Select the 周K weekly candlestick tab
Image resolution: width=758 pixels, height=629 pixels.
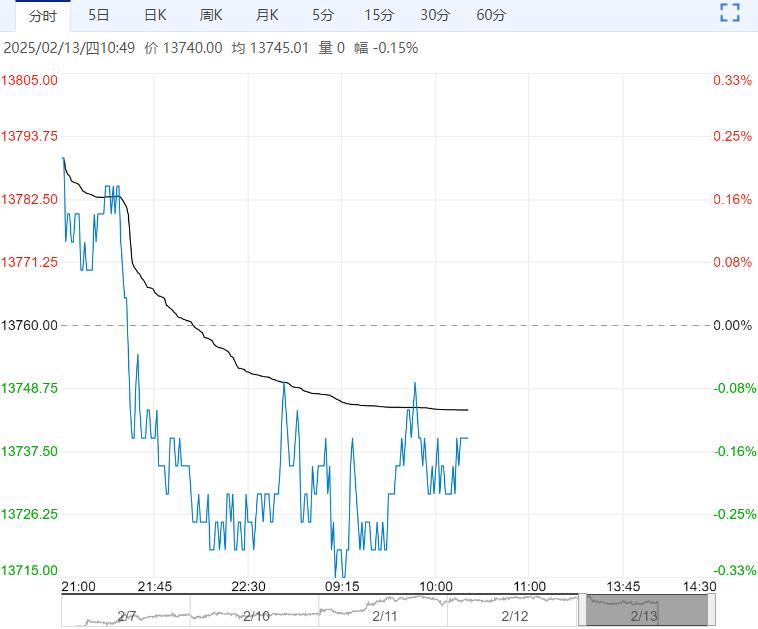(x=211, y=15)
